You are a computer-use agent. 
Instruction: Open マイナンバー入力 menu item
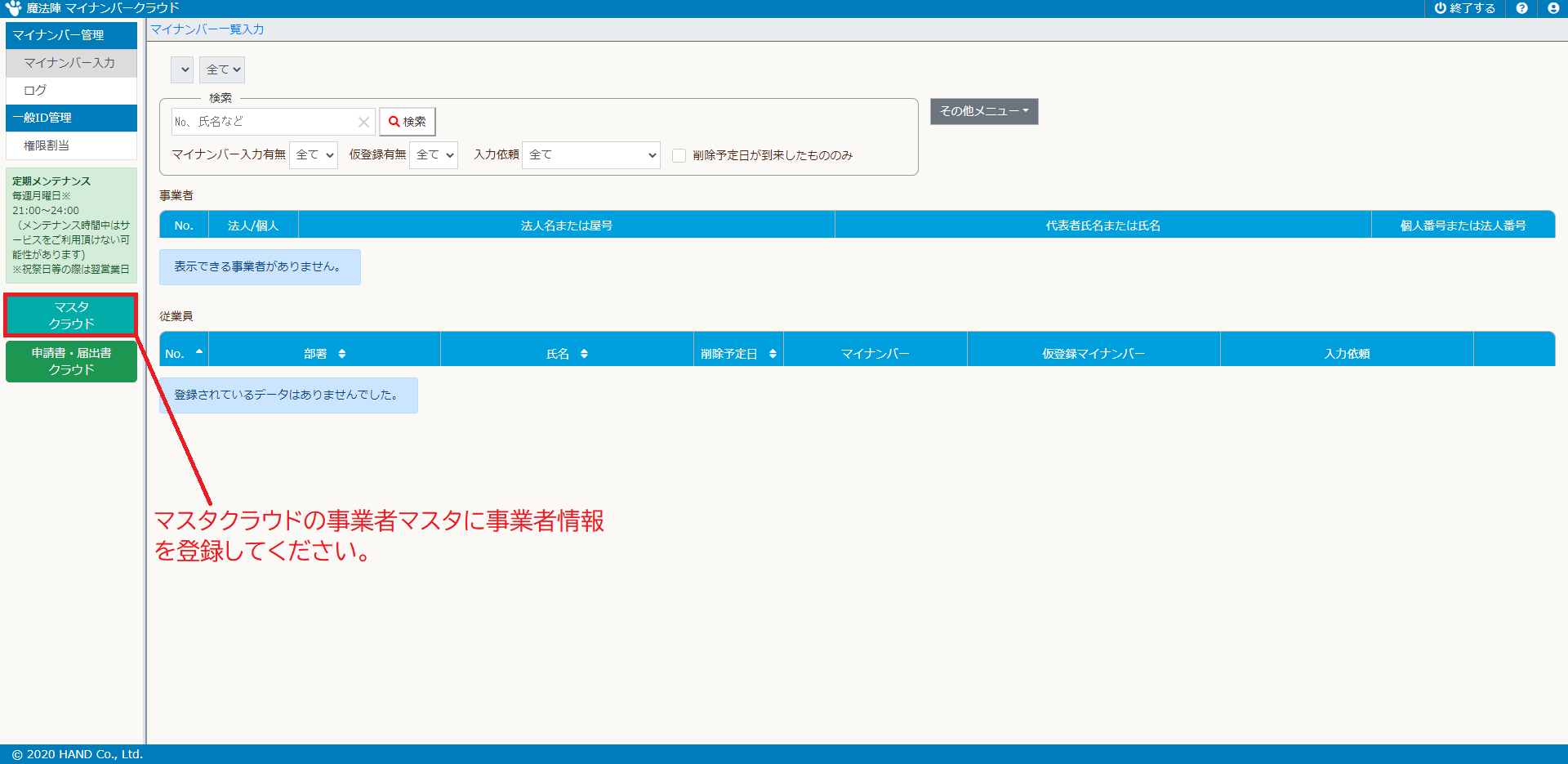click(x=72, y=63)
